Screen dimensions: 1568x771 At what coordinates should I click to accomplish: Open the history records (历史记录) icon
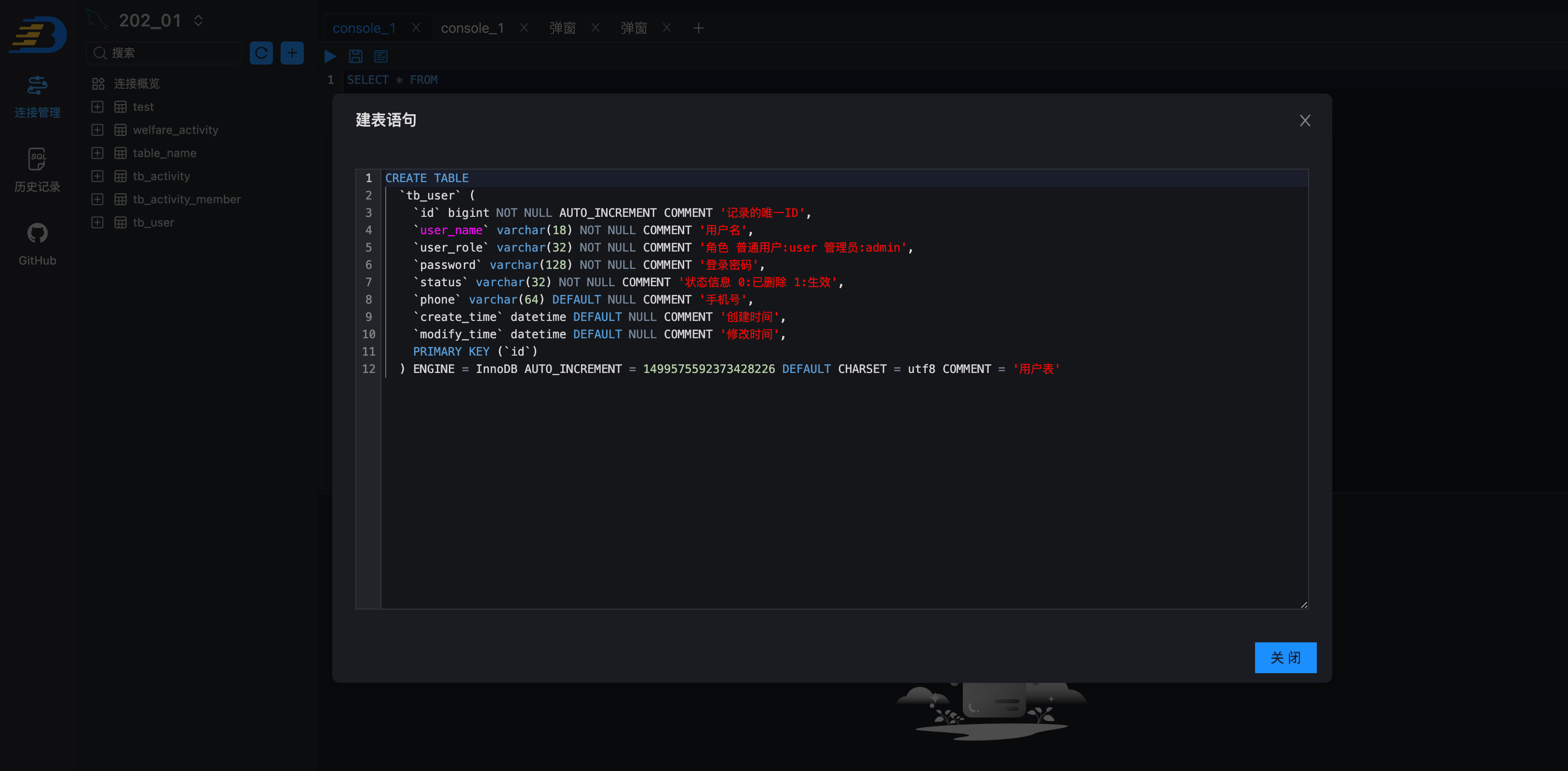37,170
